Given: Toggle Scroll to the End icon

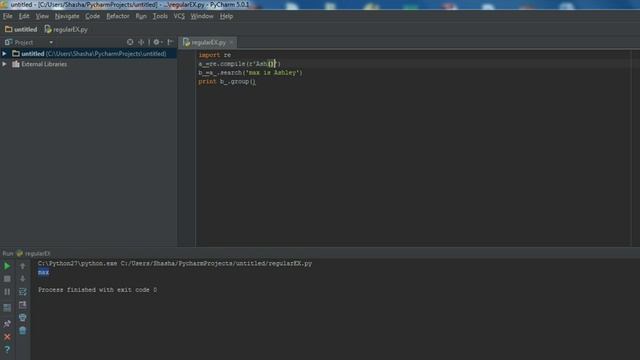Looking at the screenshot, I should (x=22, y=305).
